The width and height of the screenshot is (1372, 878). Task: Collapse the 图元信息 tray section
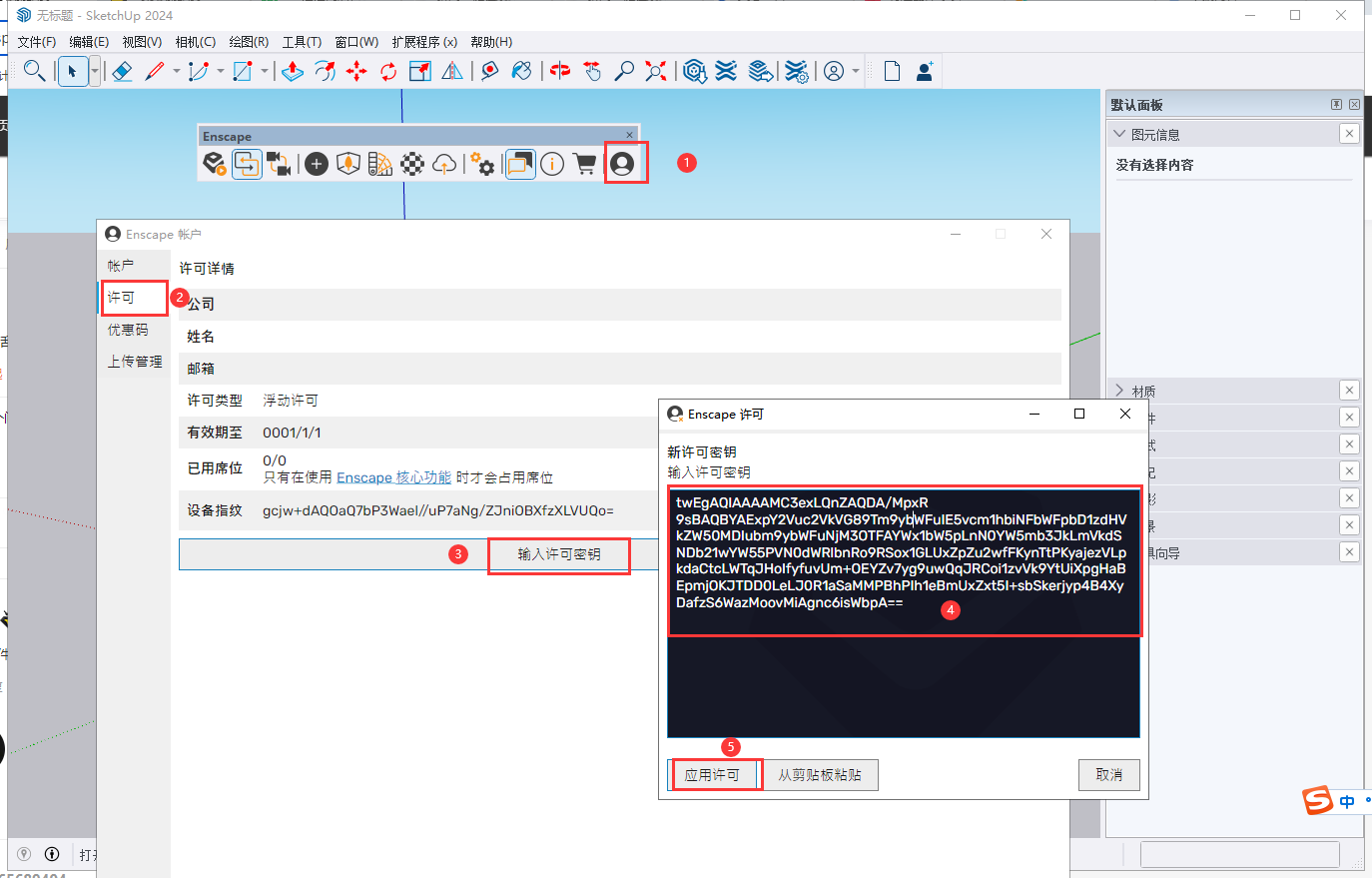click(x=1119, y=134)
